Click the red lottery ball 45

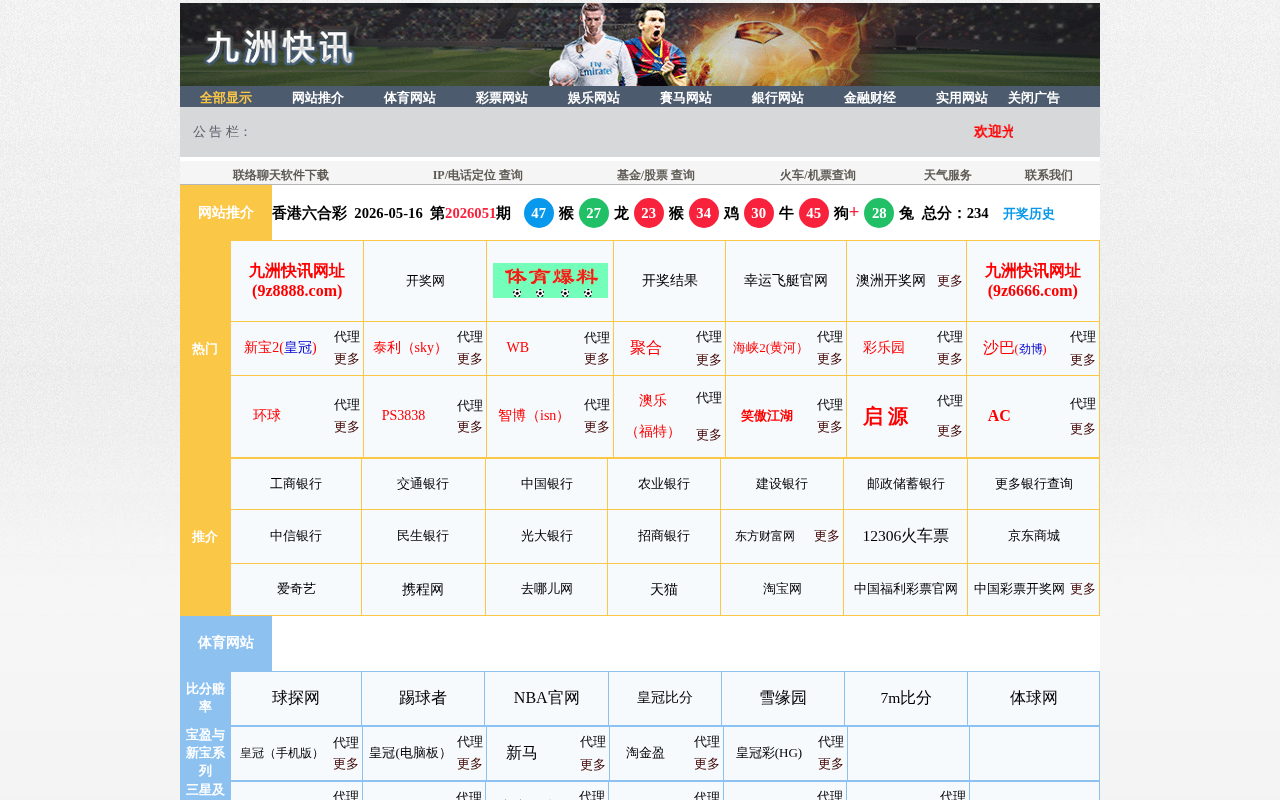pos(814,213)
